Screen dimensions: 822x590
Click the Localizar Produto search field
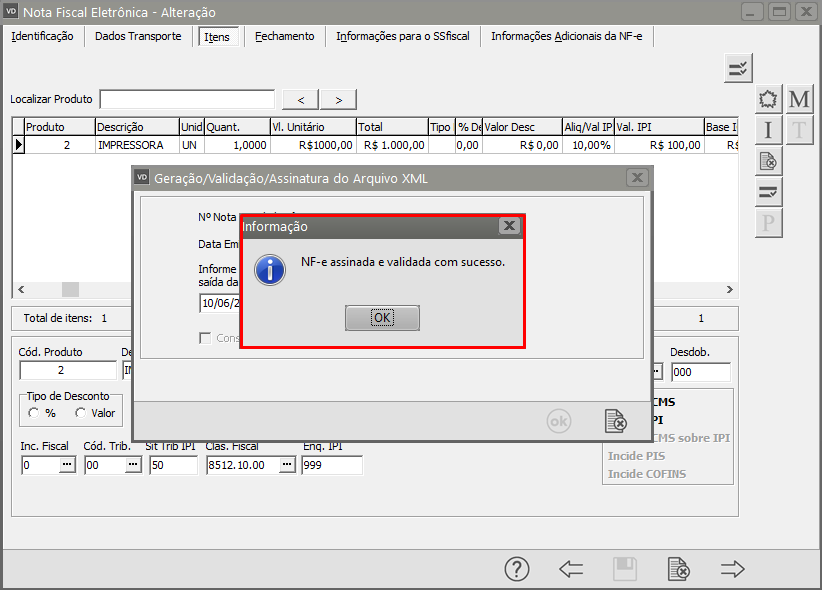(187, 99)
